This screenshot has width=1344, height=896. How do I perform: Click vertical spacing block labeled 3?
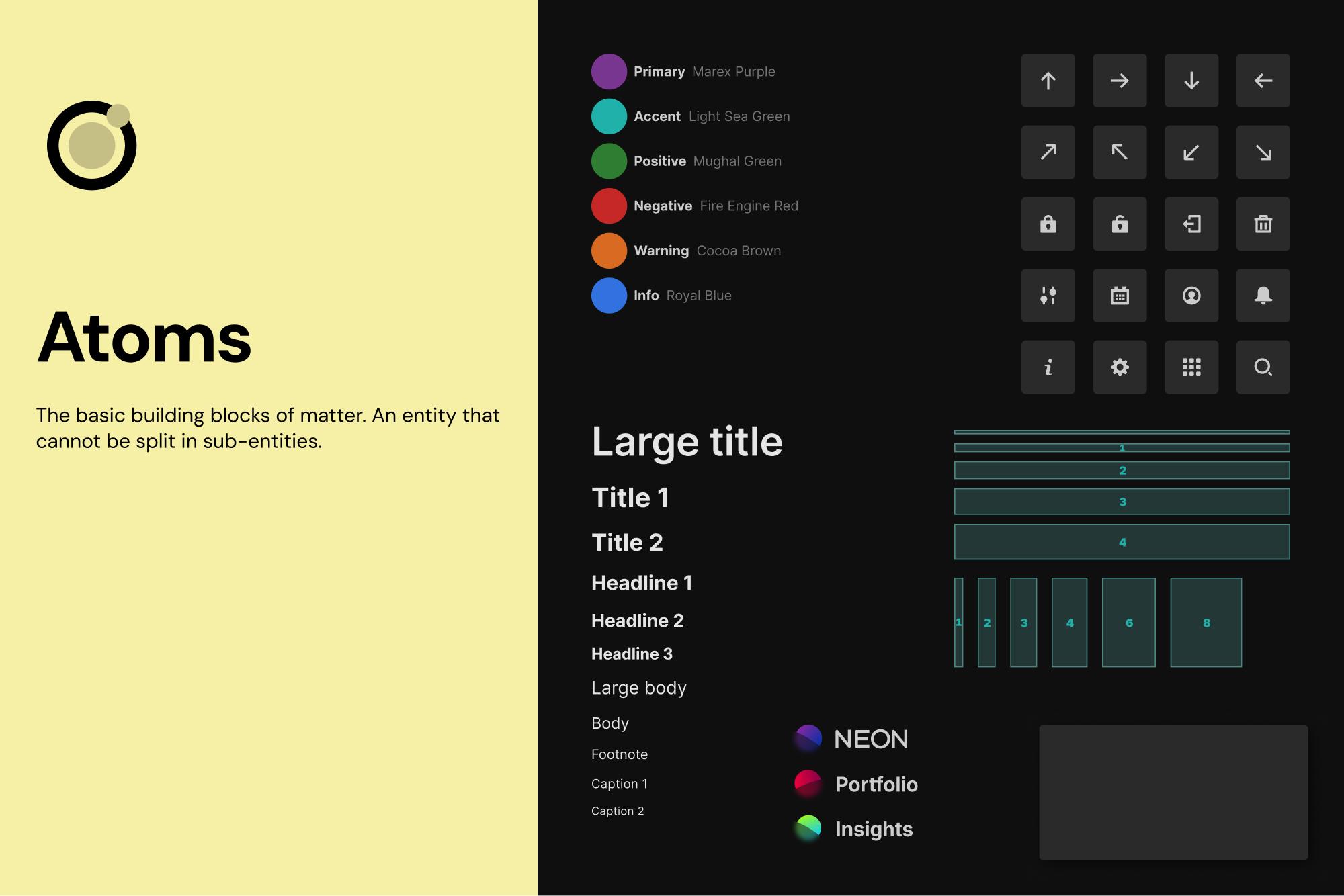(1023, 623)
